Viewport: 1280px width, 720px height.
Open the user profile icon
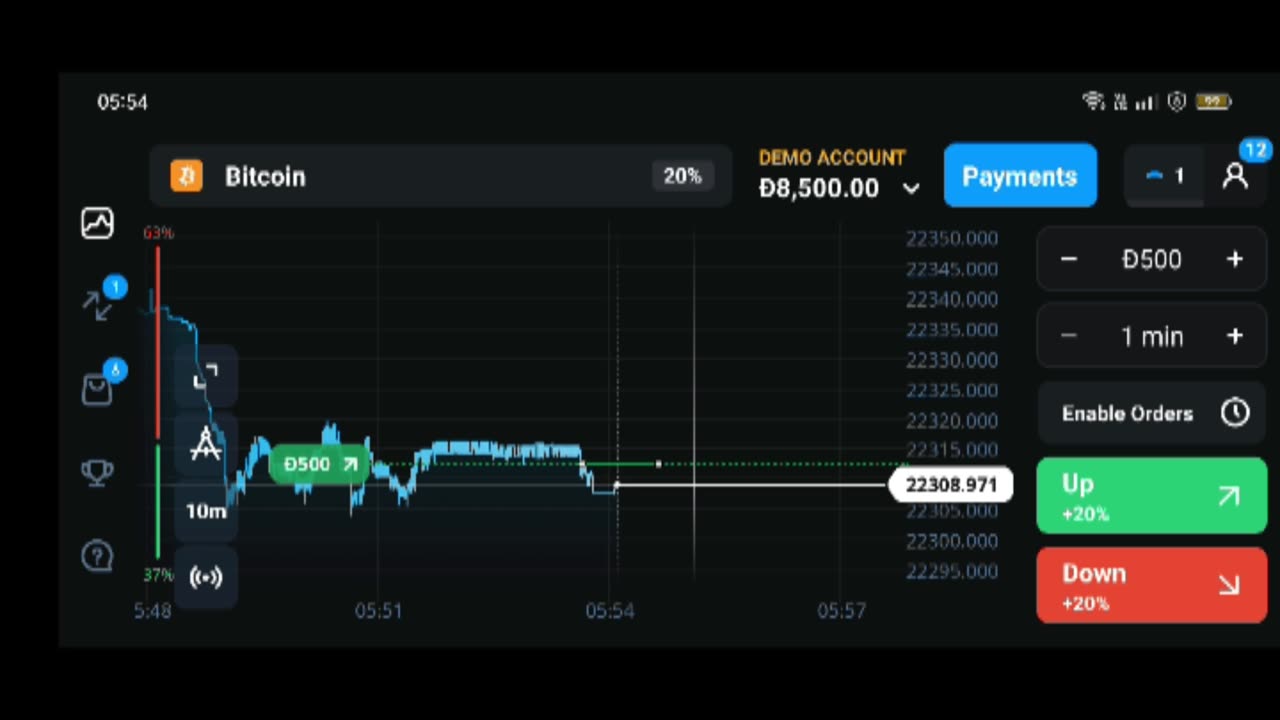pyautogui.click(x=1235, y=177)
